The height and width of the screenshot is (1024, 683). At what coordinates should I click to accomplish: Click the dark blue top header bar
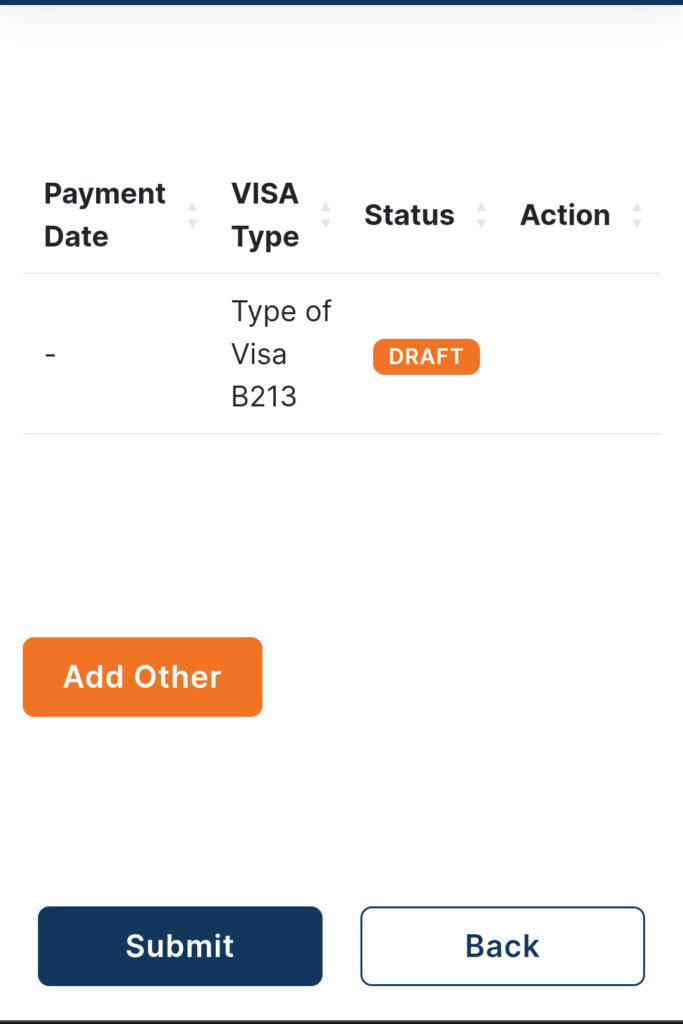click(x=342, y=3)
